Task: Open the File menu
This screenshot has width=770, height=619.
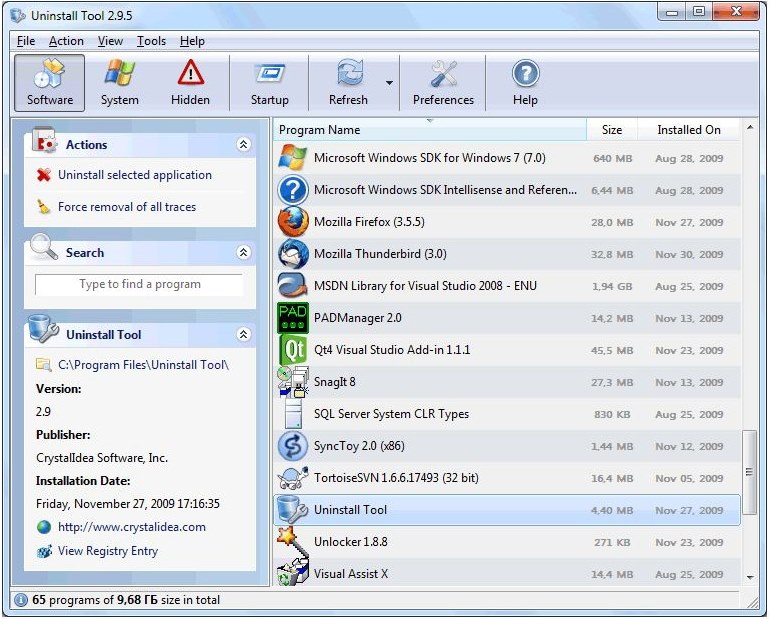Action: click(x=26, y=41)
